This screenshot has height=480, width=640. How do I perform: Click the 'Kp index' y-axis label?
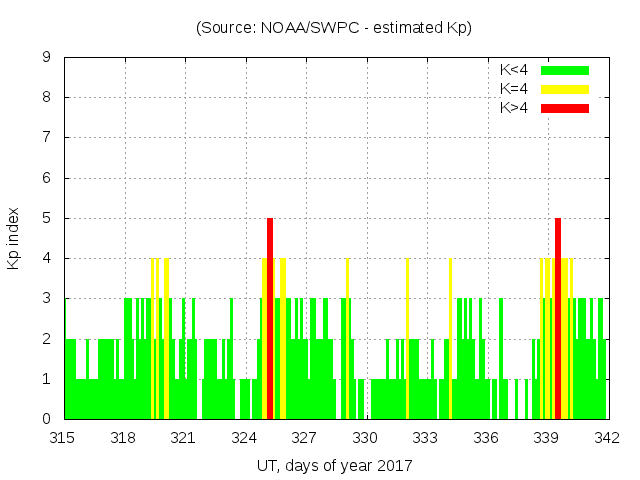(14, 238)
